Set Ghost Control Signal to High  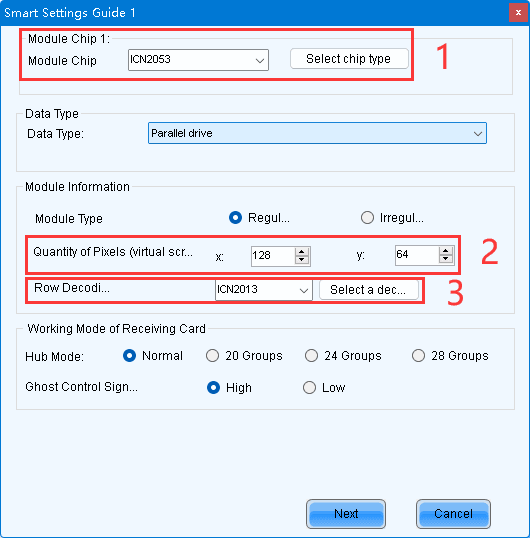point(213,388)
